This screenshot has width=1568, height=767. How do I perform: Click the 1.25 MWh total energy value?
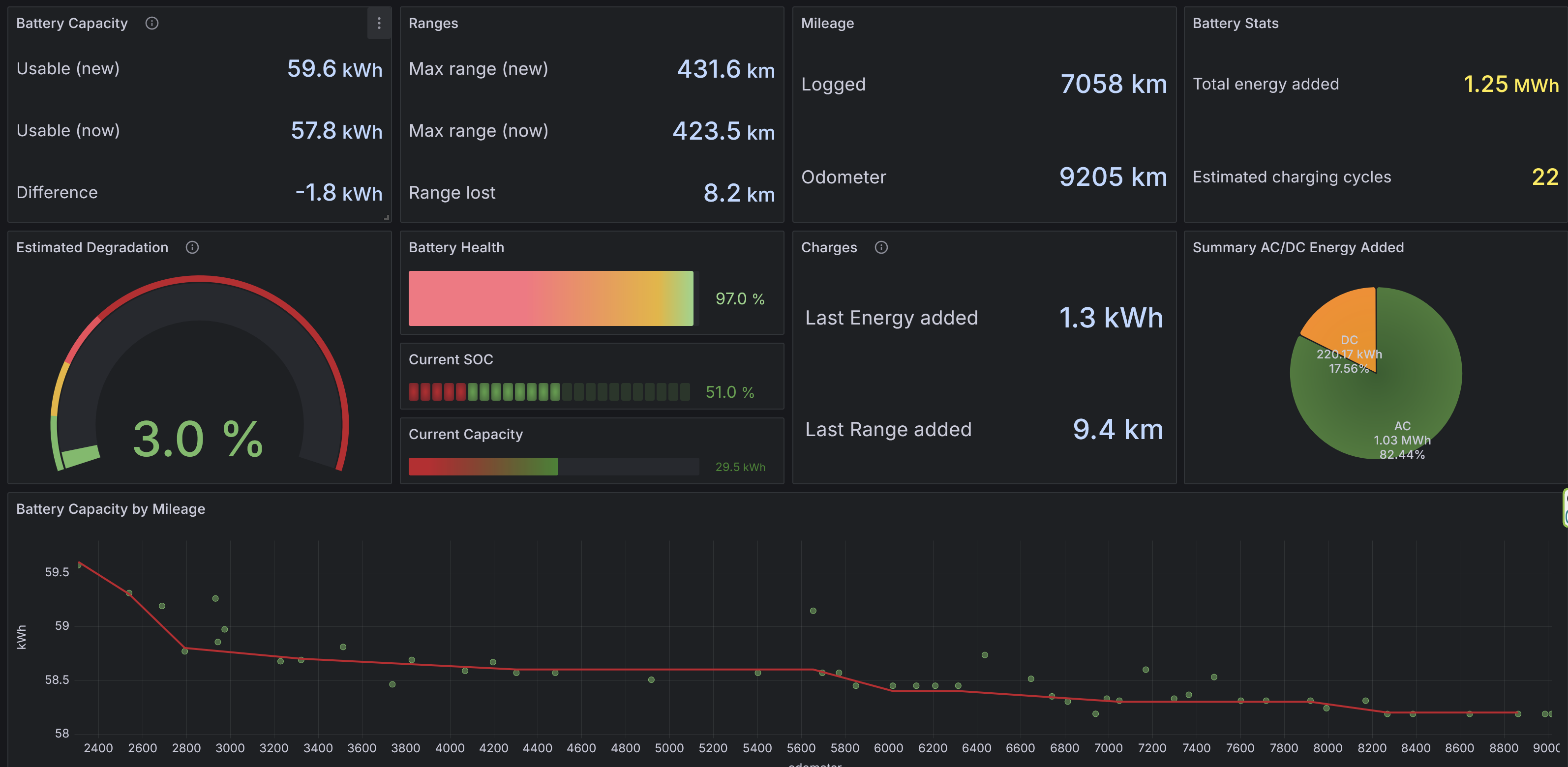pos(1511,84)
